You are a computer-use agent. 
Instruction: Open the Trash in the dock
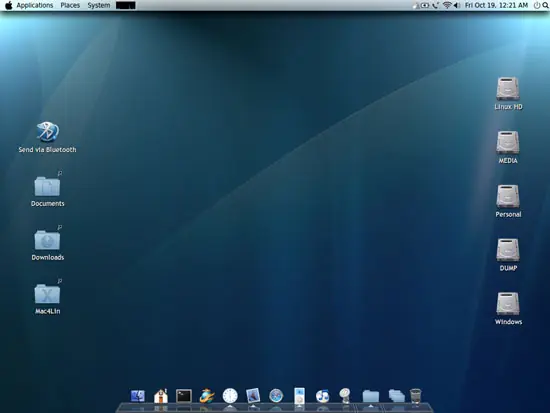coord(415,396)
